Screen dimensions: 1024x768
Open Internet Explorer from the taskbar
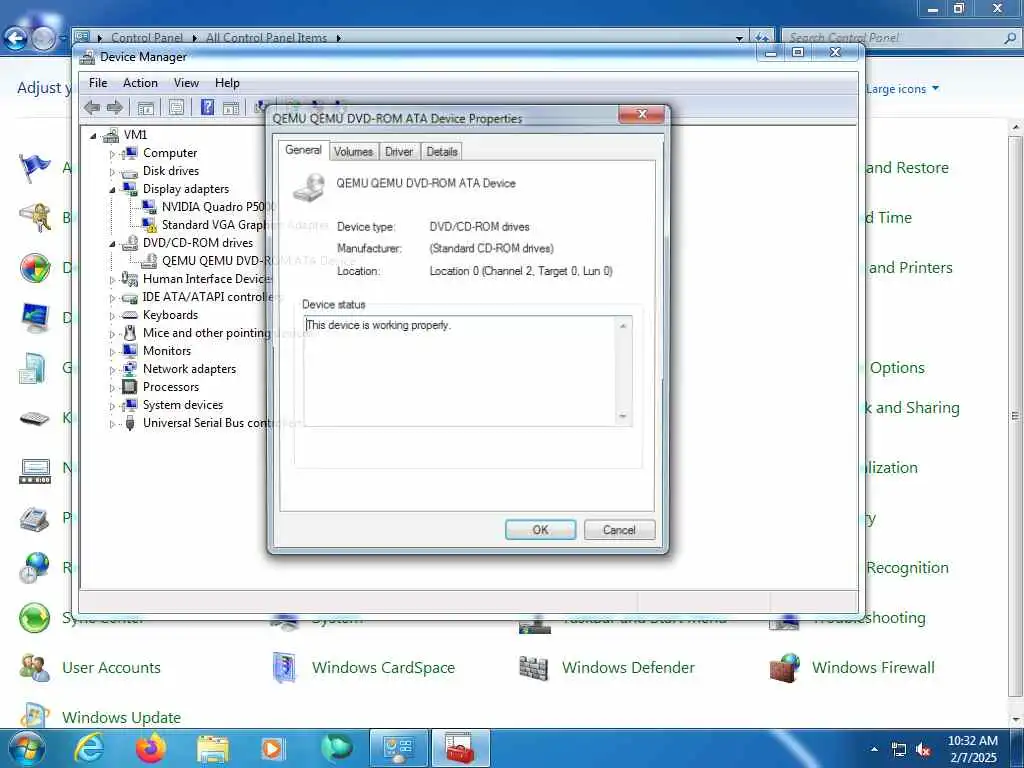89,748
